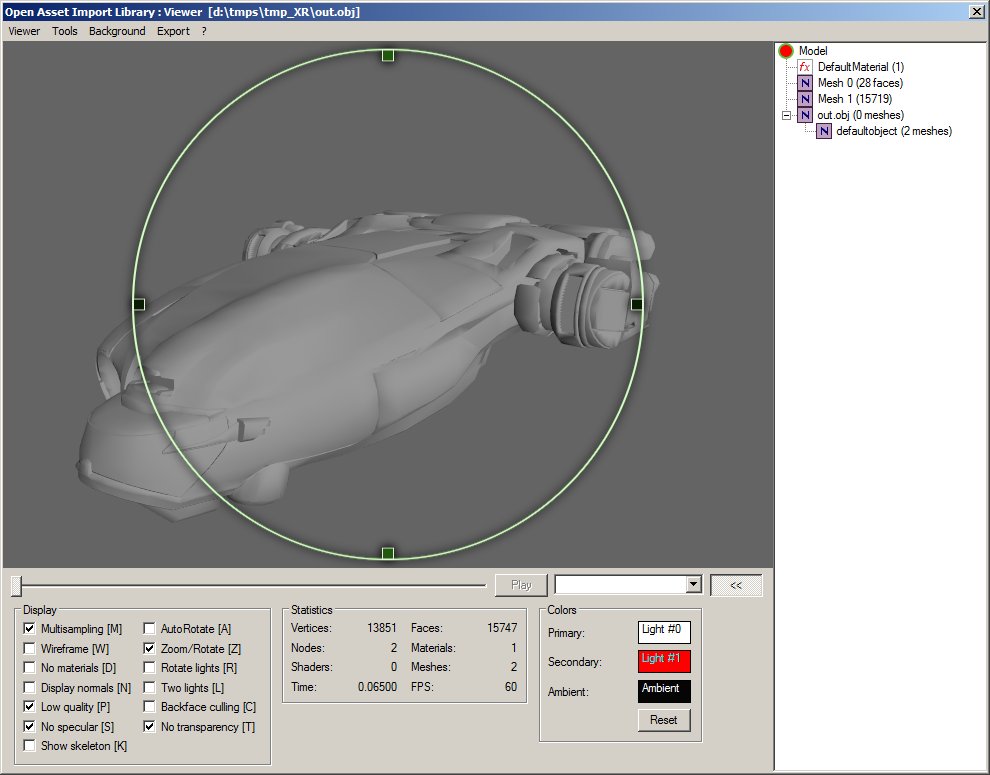The width and height of the screenshot is (990, 775).
Task: Enable the Wireframe [W] checkbox
Action: (29, 649)
